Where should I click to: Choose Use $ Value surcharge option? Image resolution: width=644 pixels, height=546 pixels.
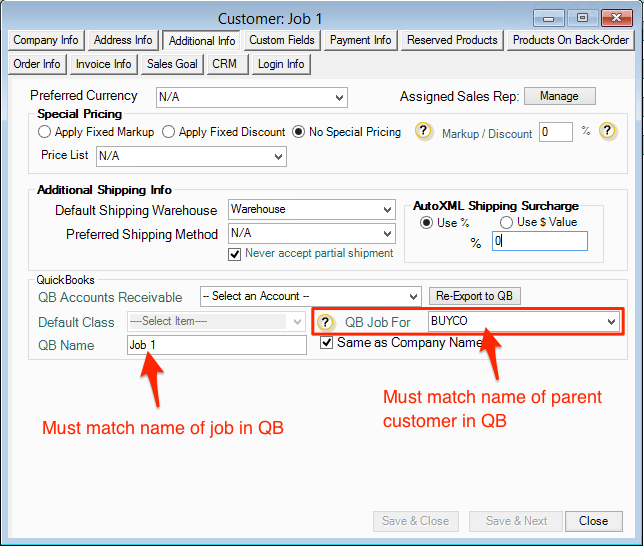506,222
